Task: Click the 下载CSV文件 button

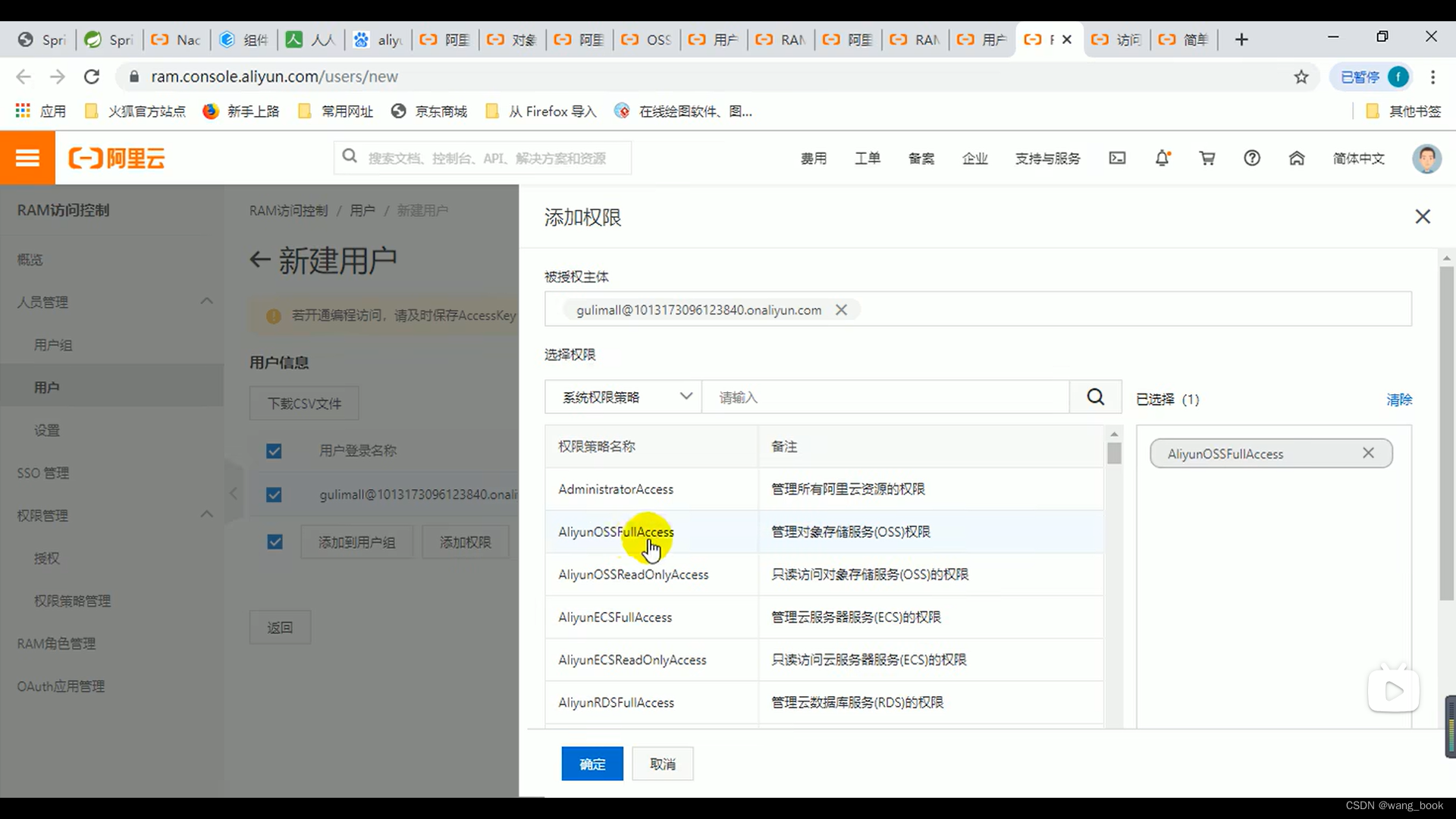Action: point(304,403)
